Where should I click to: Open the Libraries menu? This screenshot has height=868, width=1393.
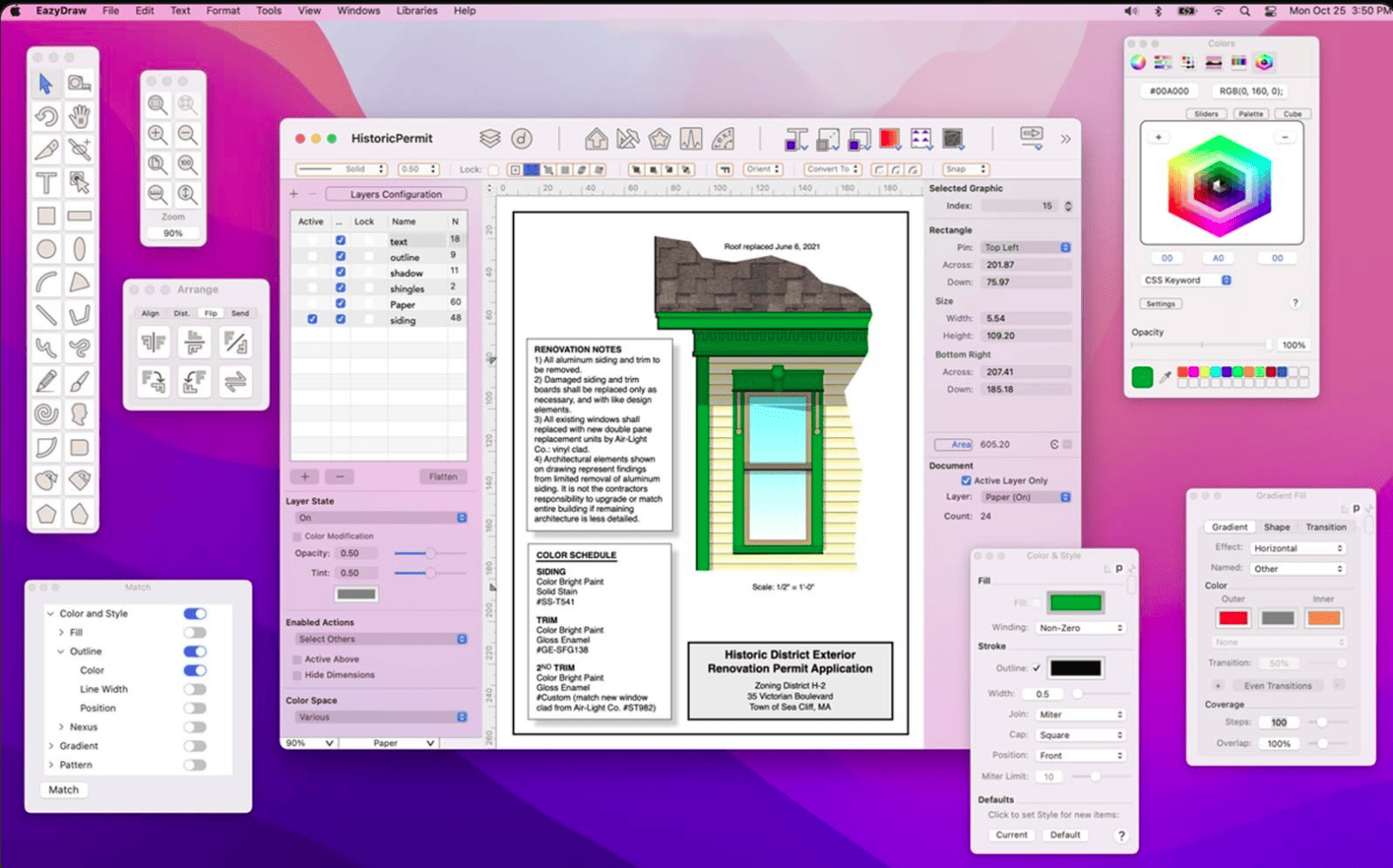[416, 11]
